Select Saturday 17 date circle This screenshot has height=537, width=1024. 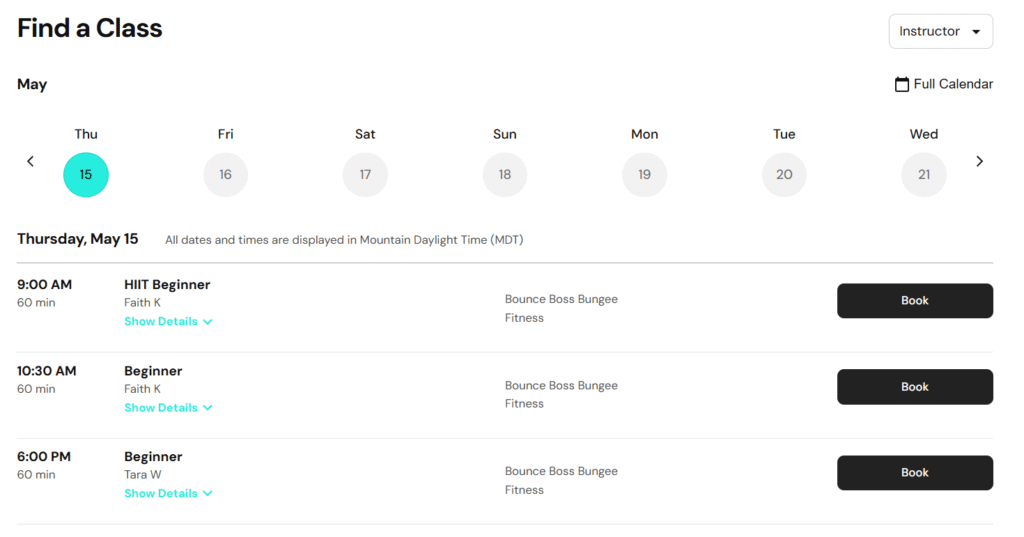[365, 174]
